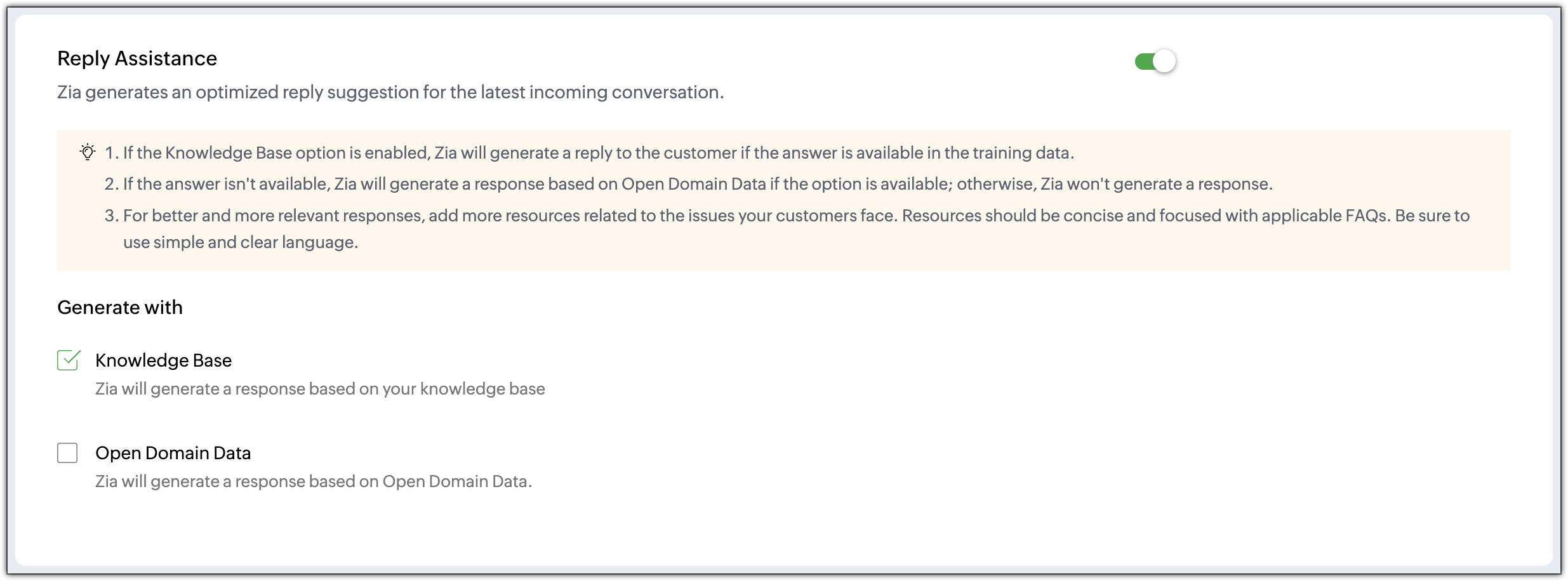Image resolution: width=1568 pixels, height=581 pixels.
Task: Click the 'use simple and clear language.' line
Action: (x=241, y=242)
